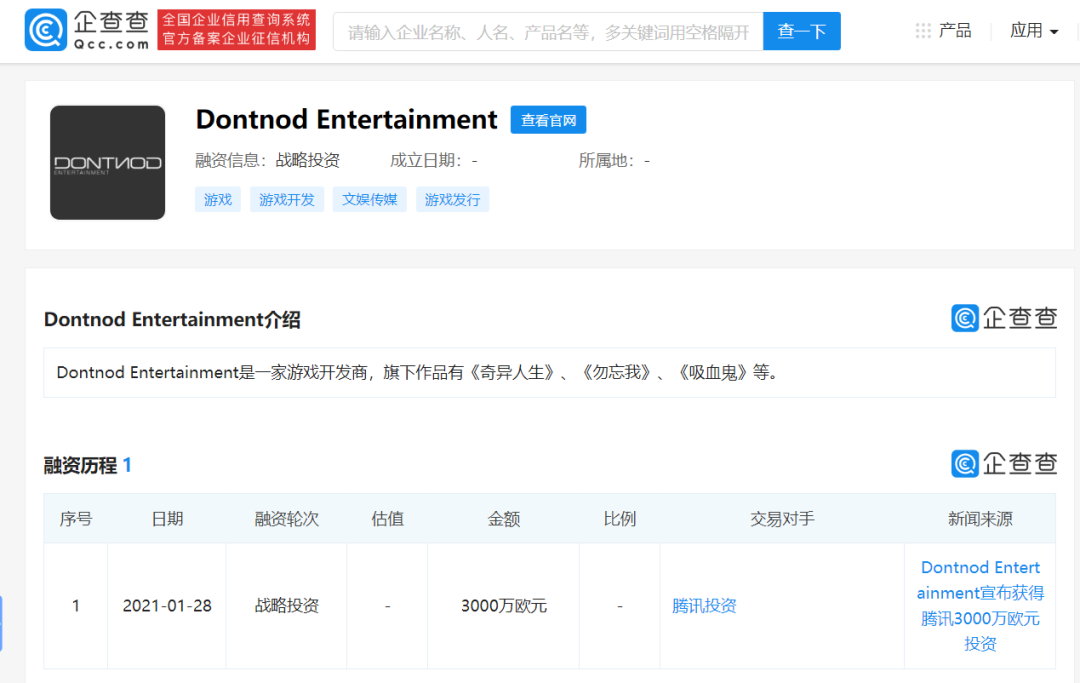Click the 企查查 watermark logo beside 介绍

[1003, 318]
